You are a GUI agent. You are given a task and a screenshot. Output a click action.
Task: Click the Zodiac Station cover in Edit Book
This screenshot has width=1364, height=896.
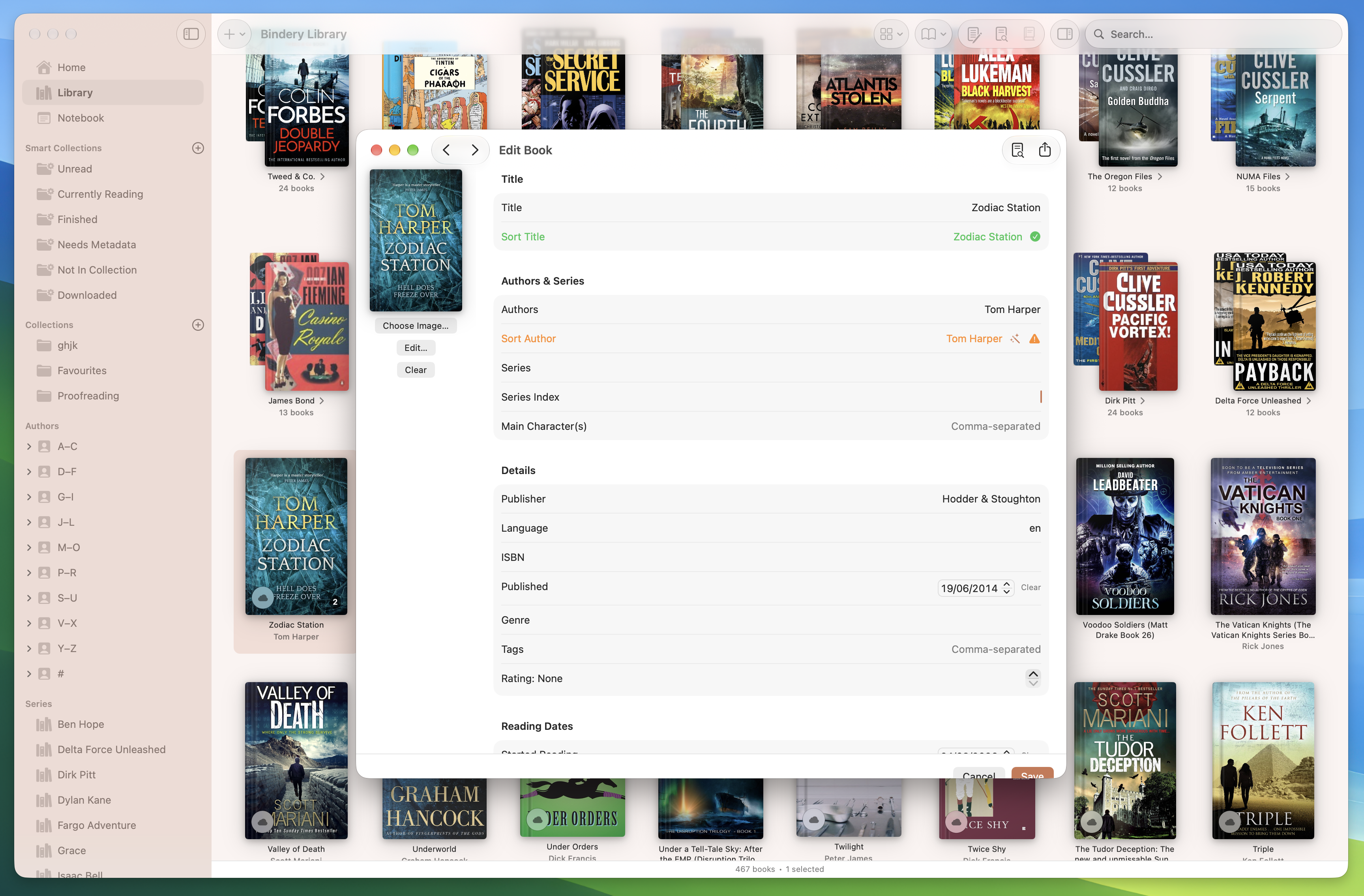tap(416, 240)
